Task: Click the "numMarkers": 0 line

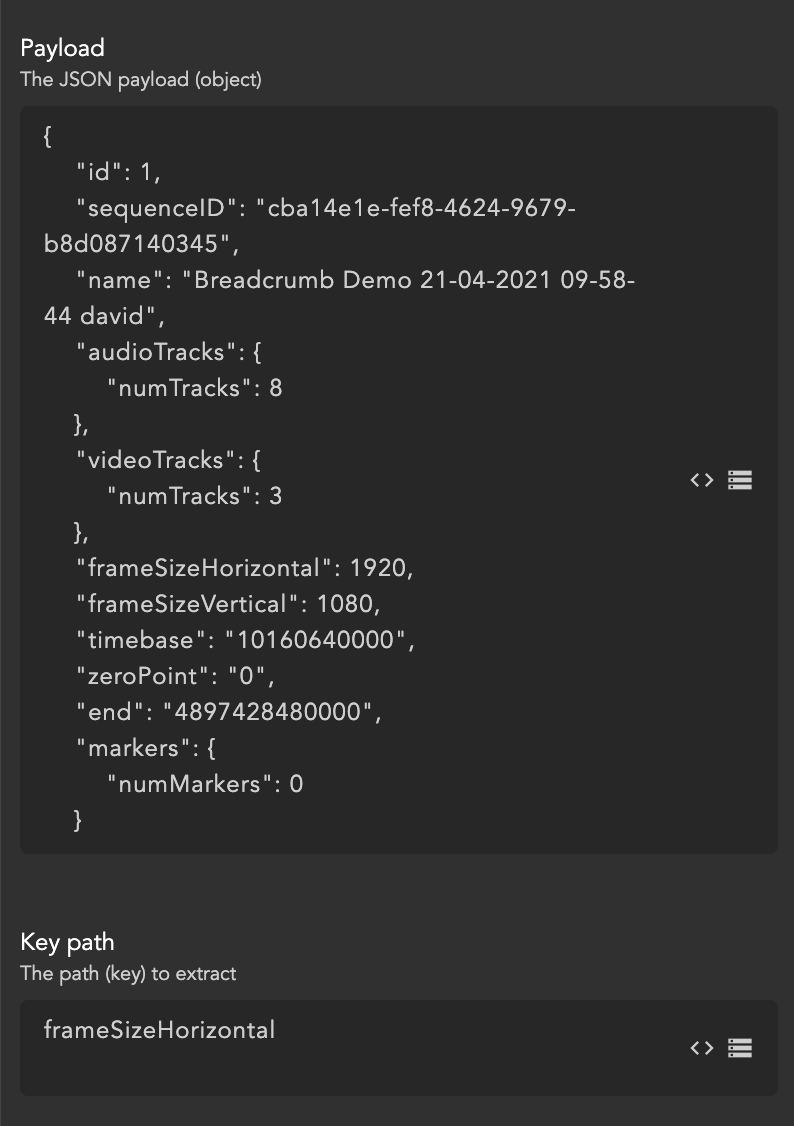Action: coord(205,784)
